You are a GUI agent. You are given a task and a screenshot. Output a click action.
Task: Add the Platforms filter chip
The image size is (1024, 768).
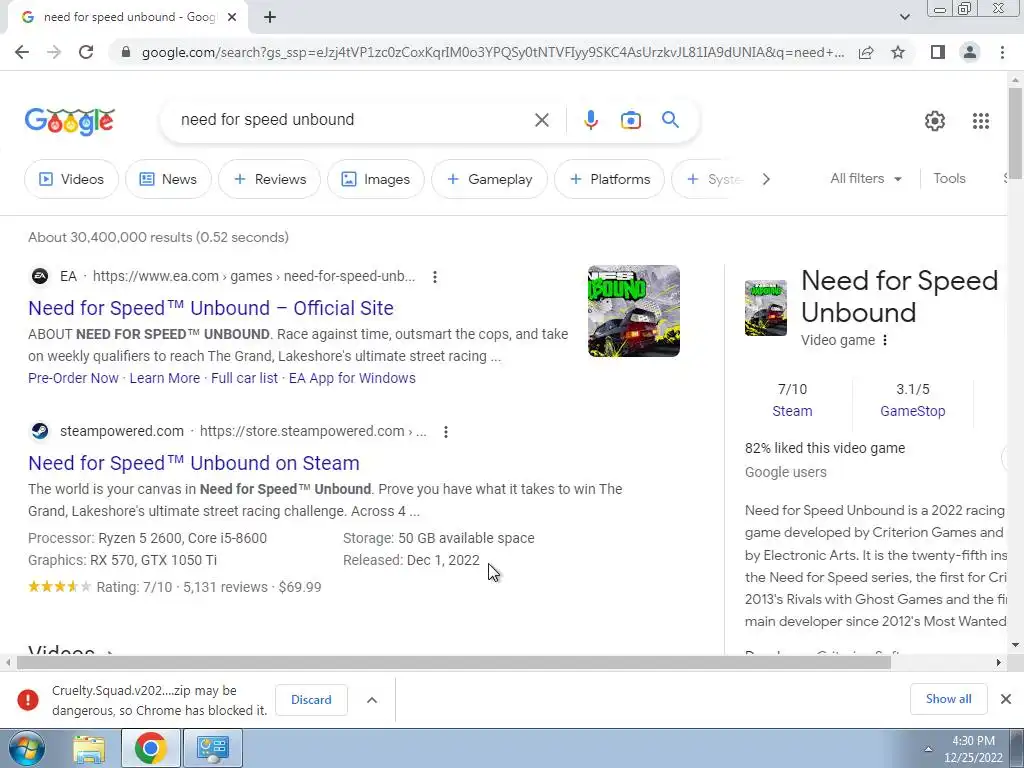tap(609, 179)
